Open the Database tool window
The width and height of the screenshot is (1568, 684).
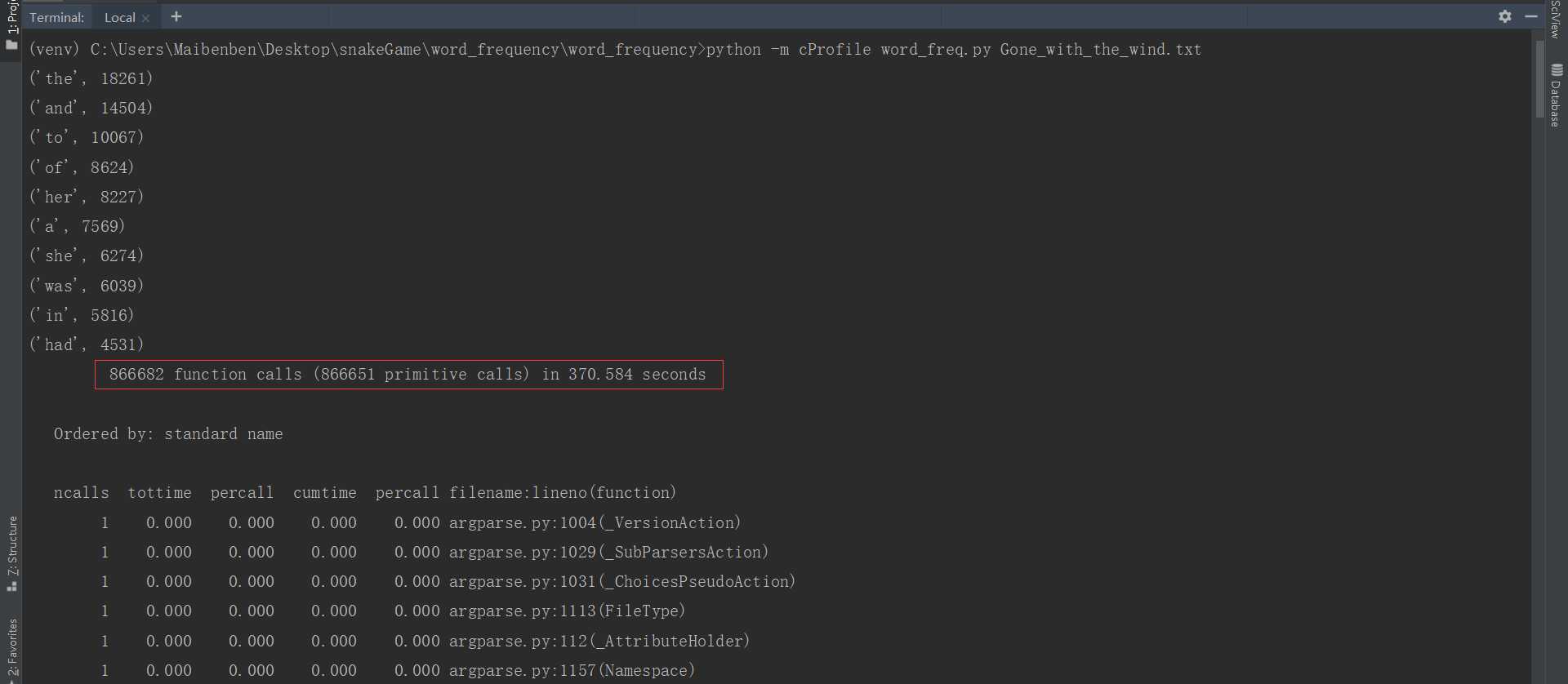click(x=1556, y=104)
